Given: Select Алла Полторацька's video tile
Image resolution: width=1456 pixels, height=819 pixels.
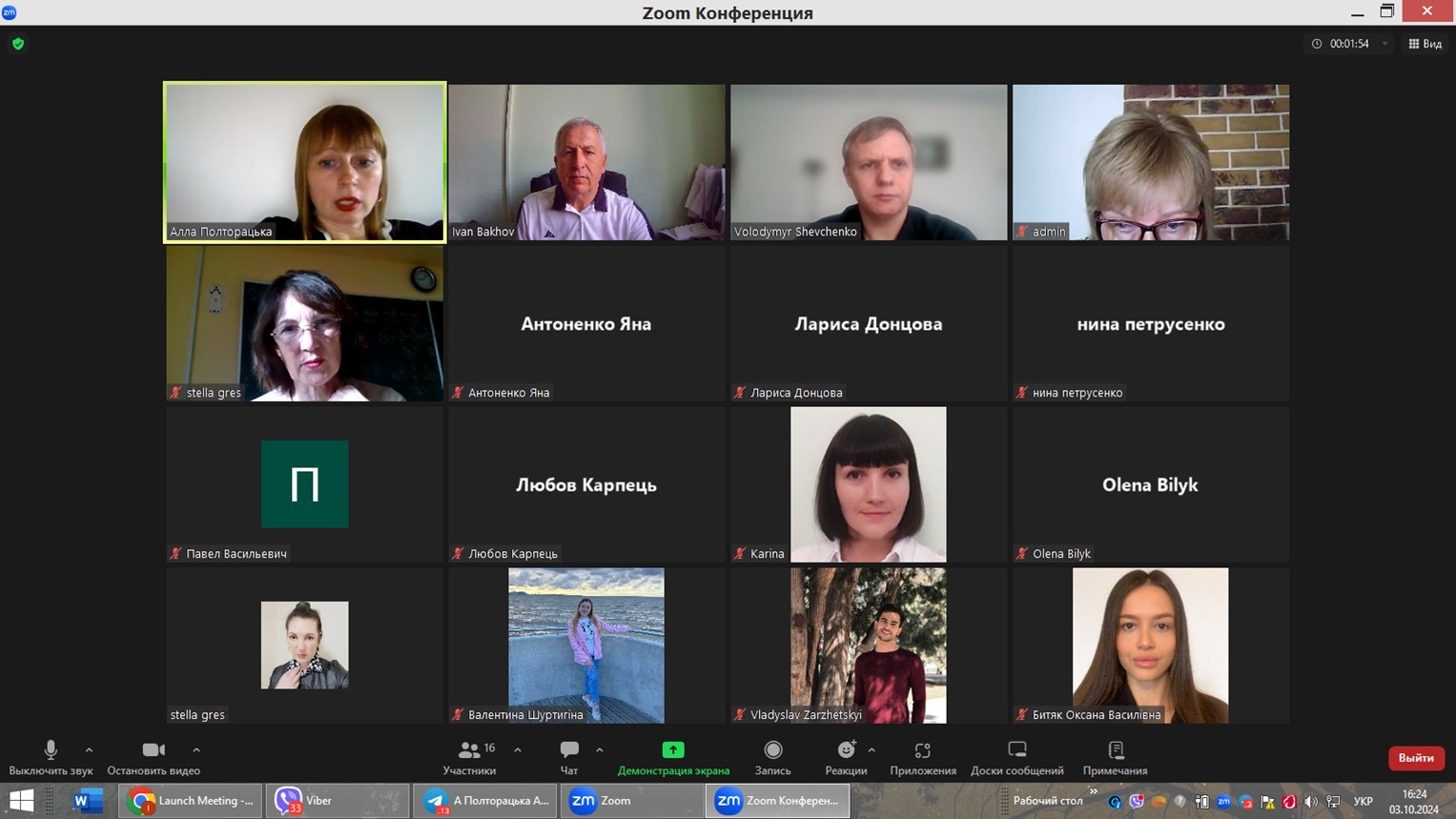Looking at the screenshot, I should [x=305, y=162].
